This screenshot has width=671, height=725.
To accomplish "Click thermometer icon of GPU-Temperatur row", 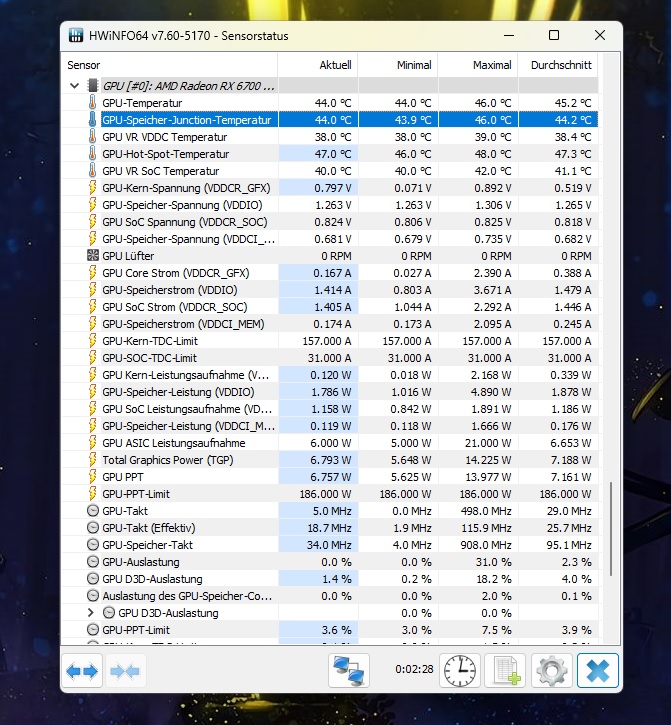I will pyautogui.click(x=92, y=103).
